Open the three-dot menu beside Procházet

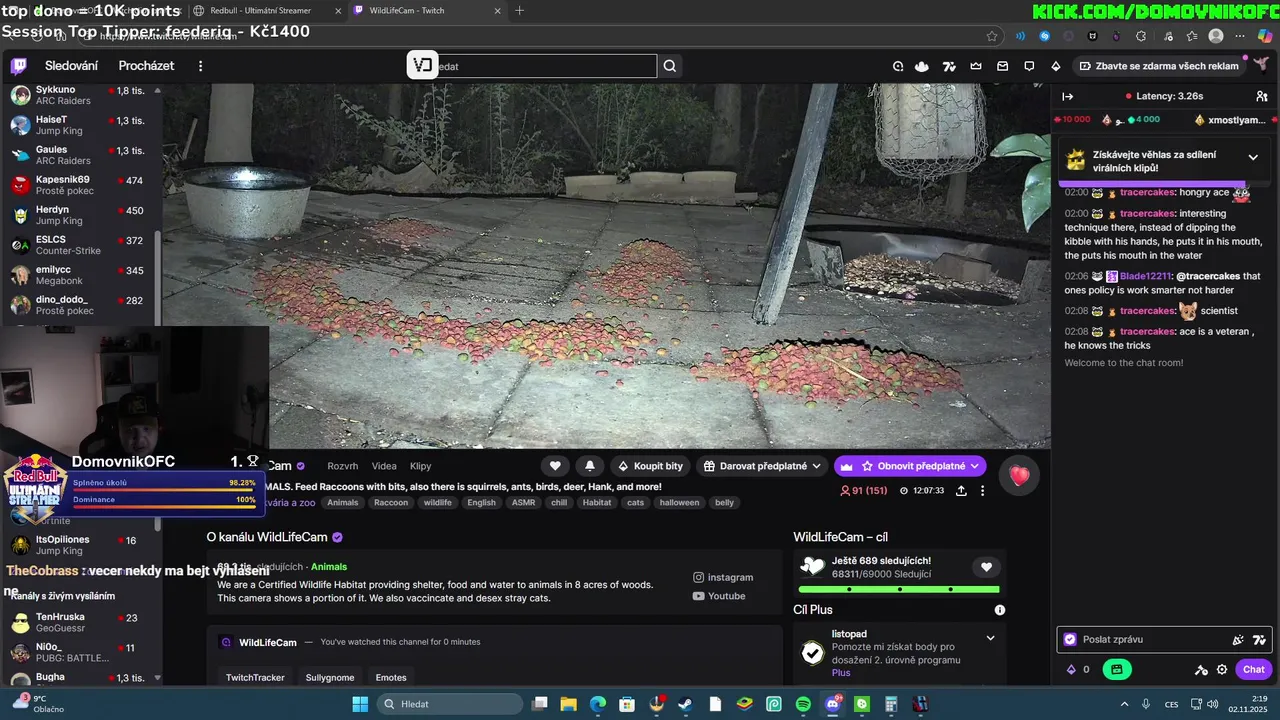pos(200,66)
